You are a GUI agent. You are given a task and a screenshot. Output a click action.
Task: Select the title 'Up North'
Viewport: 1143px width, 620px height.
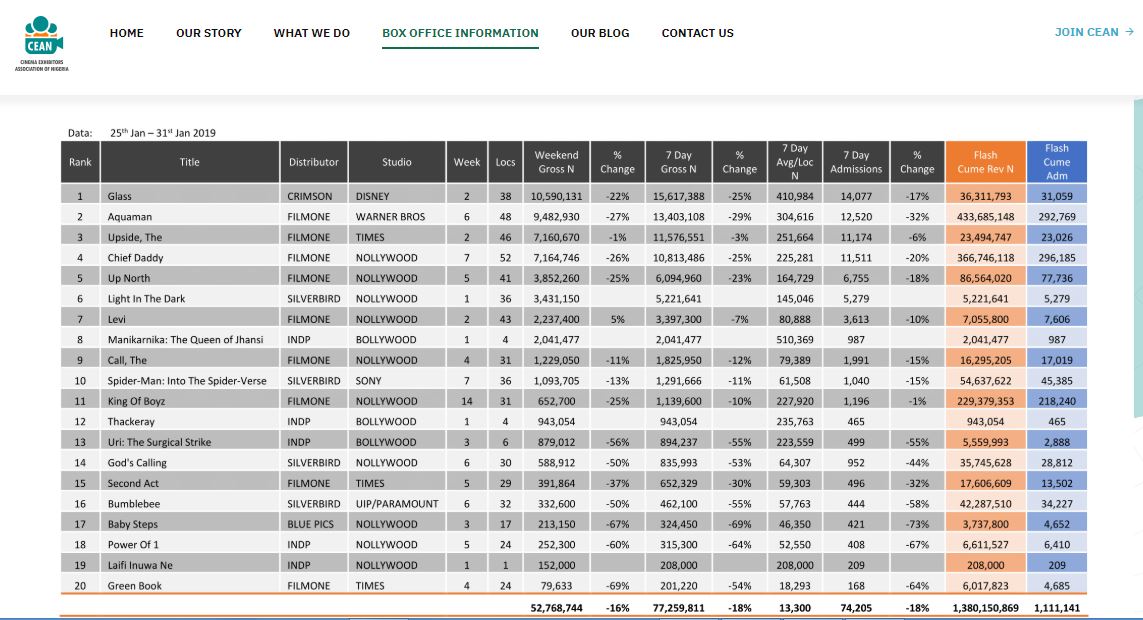click(129, 278)
